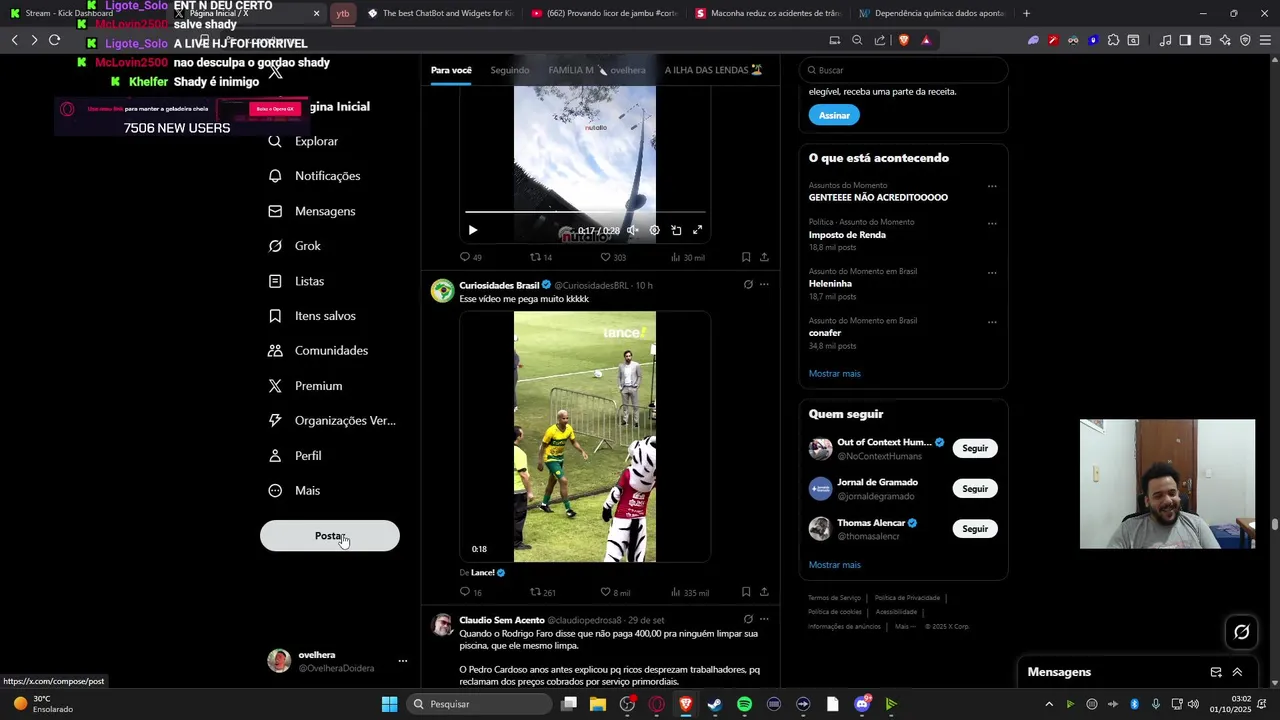
Task: Open options for conafer trend
Action: point(992,322)
